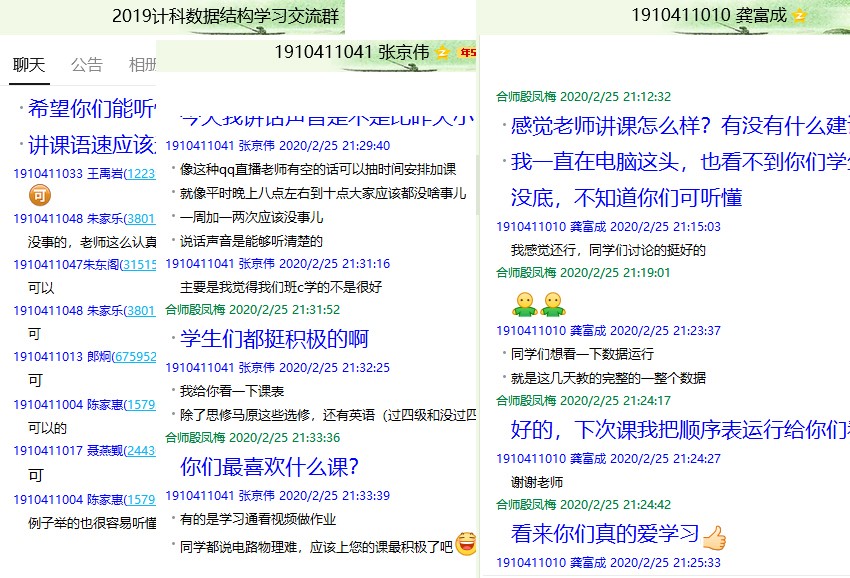Open the 公告 tab
The height and width of the screenshot is (578, 850).
pos(87,65)
